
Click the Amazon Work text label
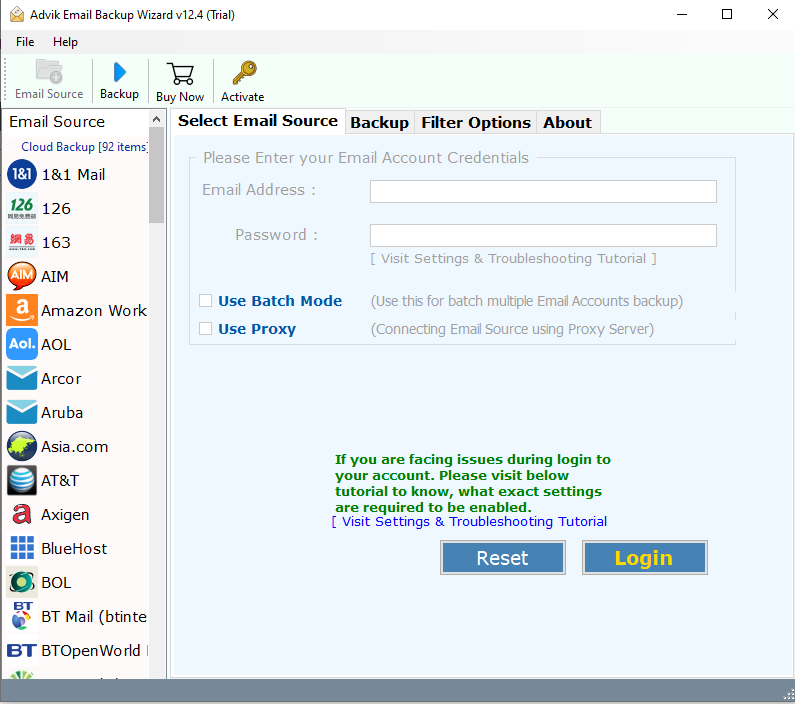(94, 310)
